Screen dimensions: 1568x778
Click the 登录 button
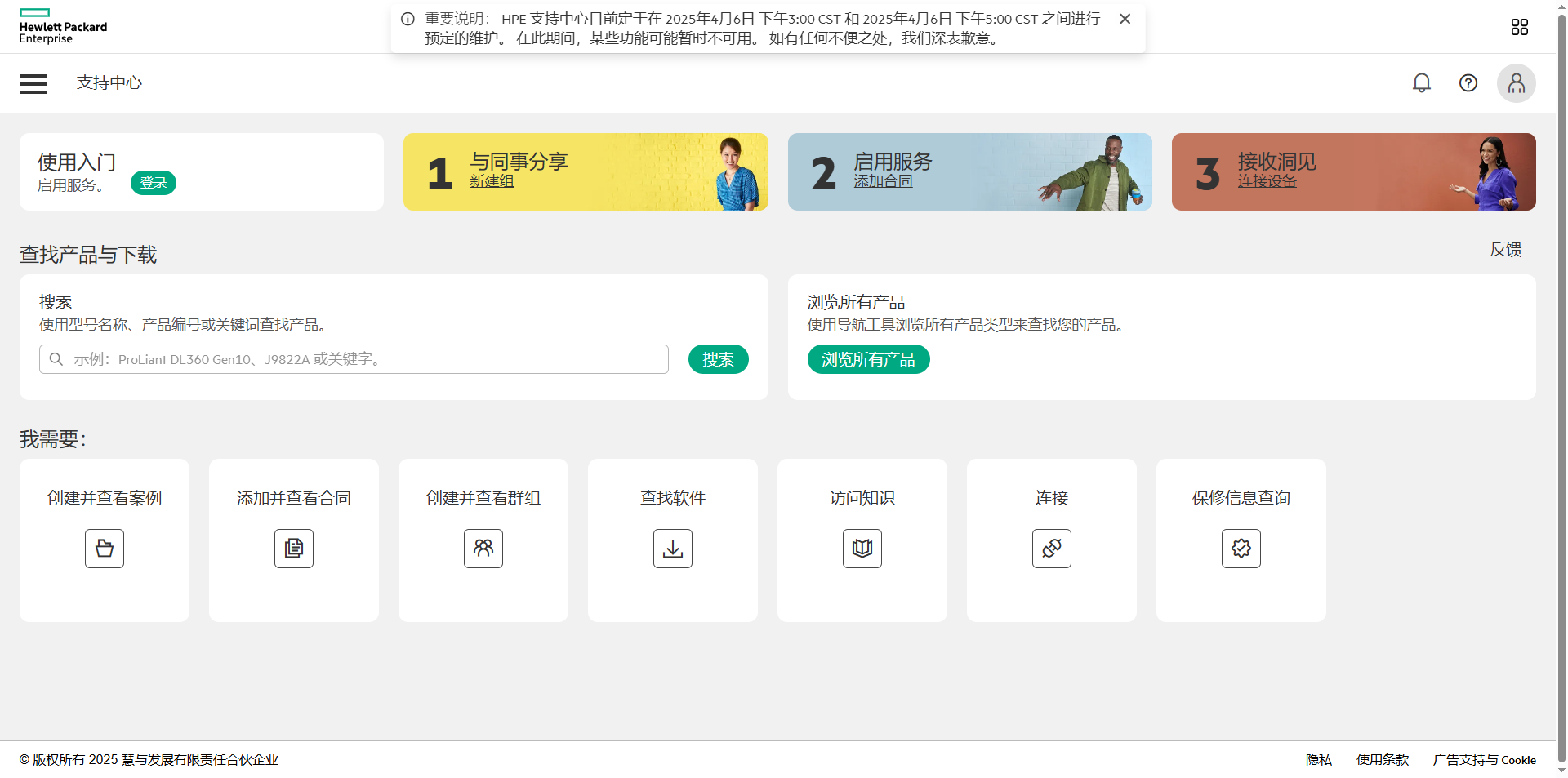tap(154, 183)
